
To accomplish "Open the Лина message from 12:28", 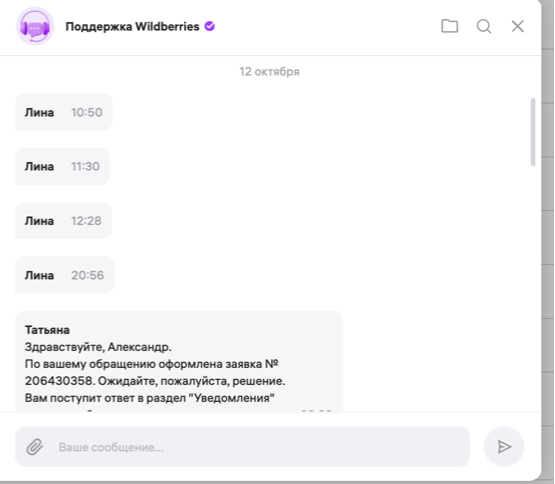I will click(x=63, y=221).
